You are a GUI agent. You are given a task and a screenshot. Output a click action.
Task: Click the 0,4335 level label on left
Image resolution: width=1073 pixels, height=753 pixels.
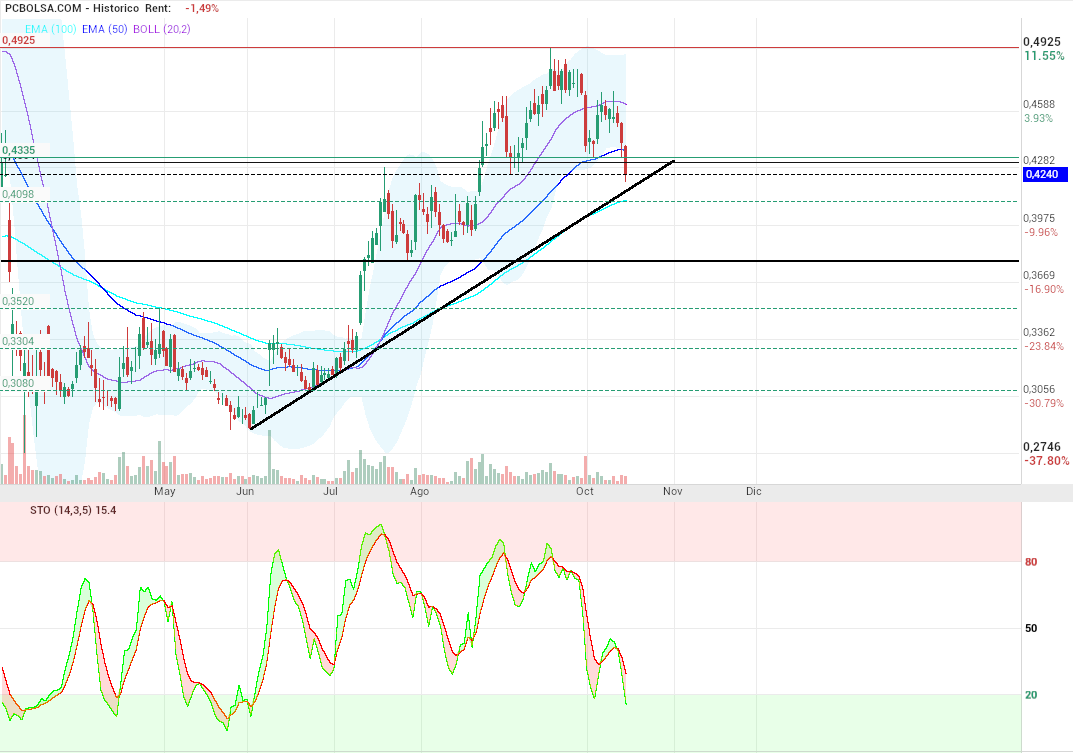(x=19, y=150)
